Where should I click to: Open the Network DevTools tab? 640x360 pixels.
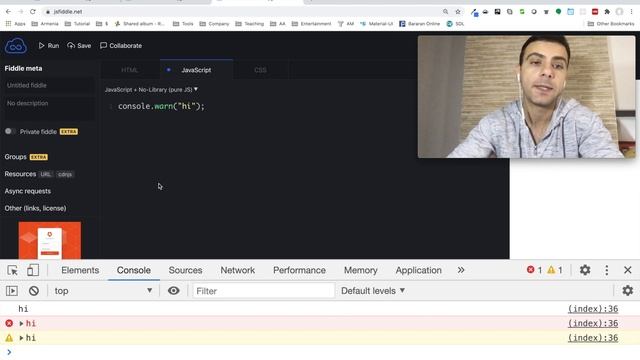tap(238, 270)
